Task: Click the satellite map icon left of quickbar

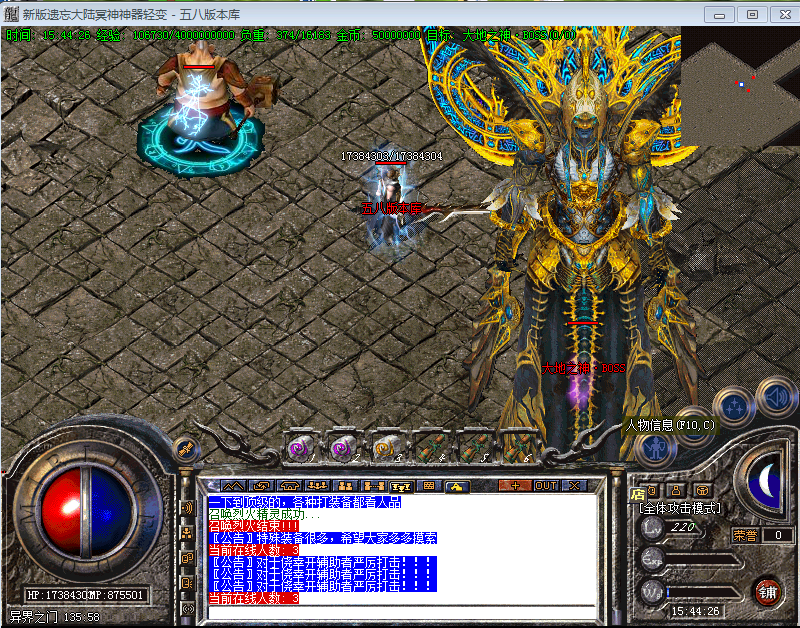Action: click(x=185, y=449)
